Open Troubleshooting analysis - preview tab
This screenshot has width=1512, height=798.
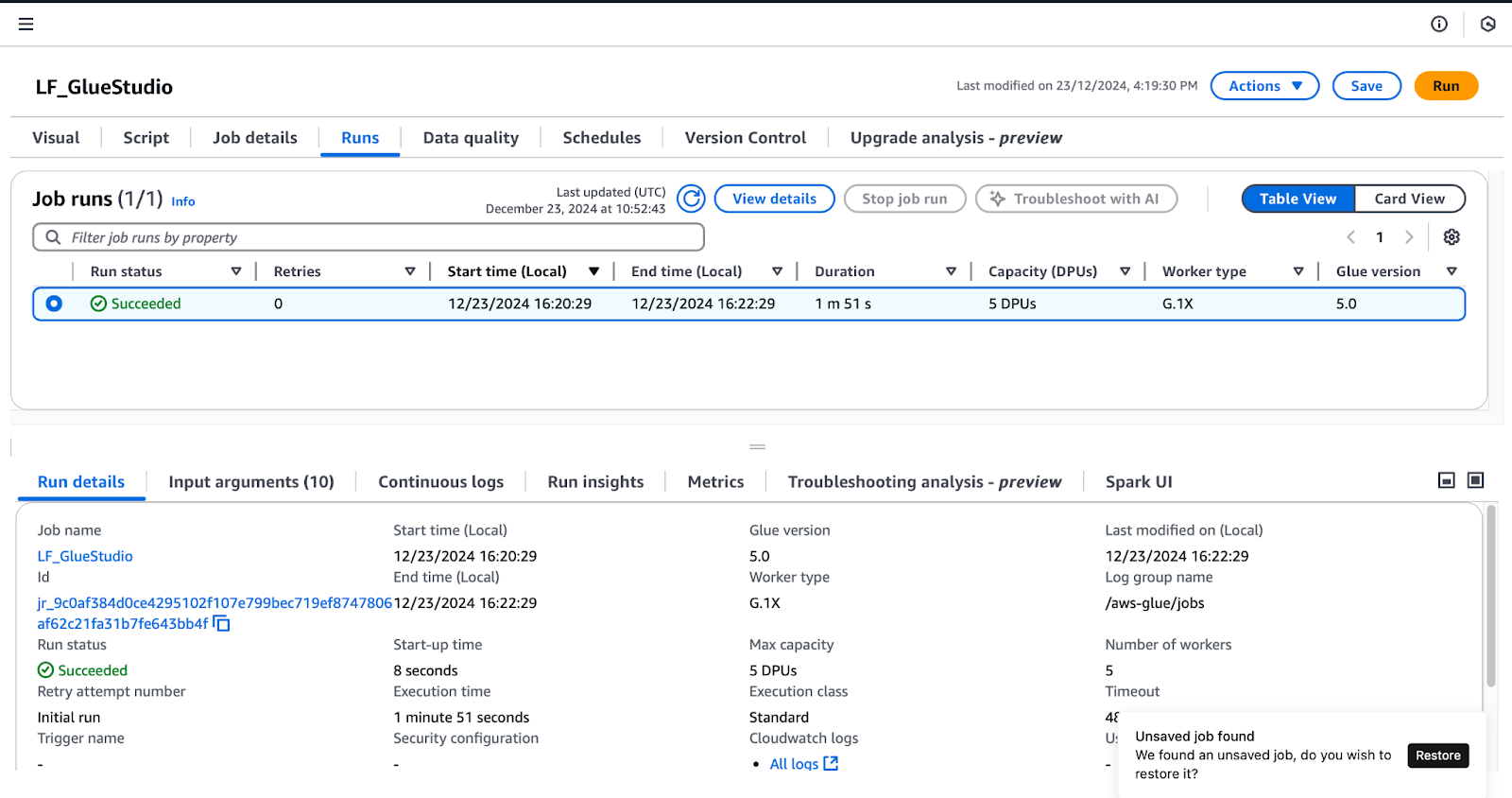coord(924,482)
